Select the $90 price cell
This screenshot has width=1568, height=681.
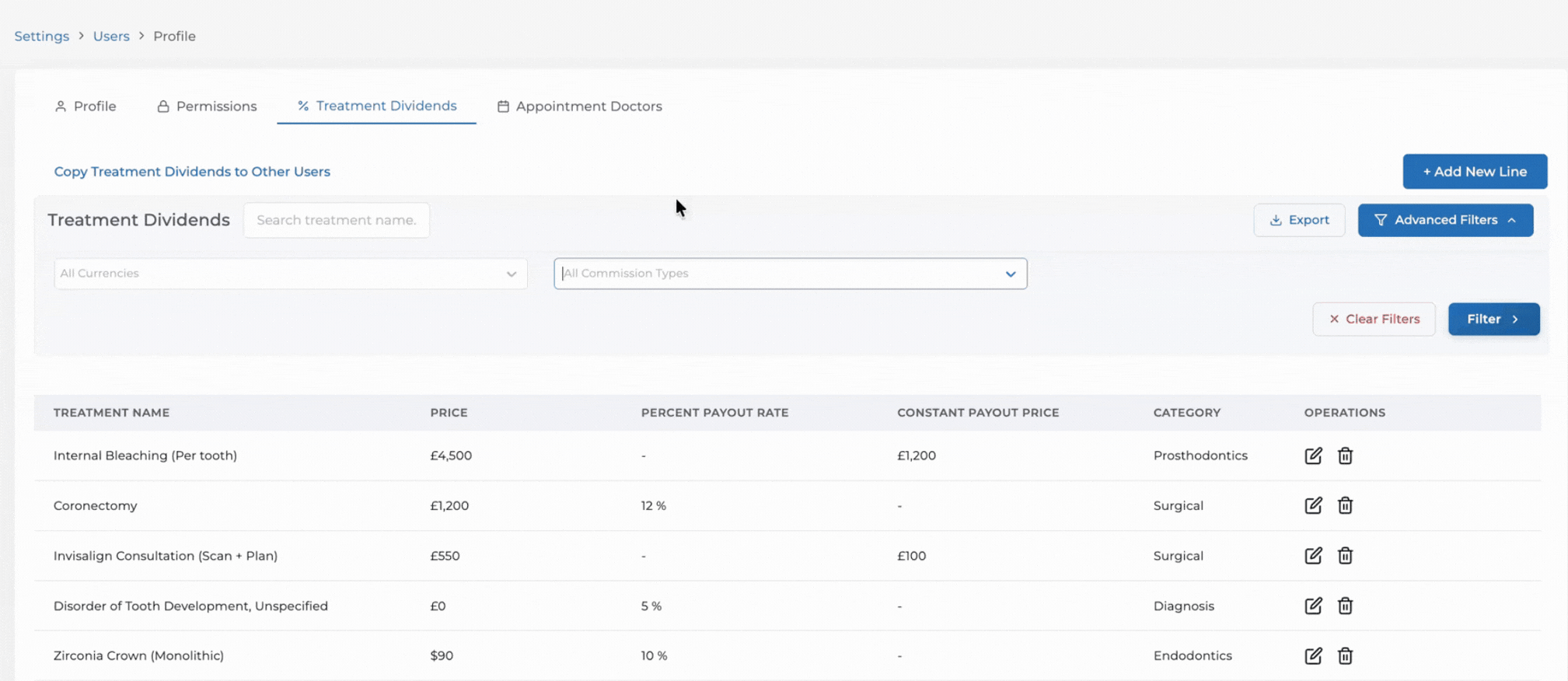[x=442, y=655]
